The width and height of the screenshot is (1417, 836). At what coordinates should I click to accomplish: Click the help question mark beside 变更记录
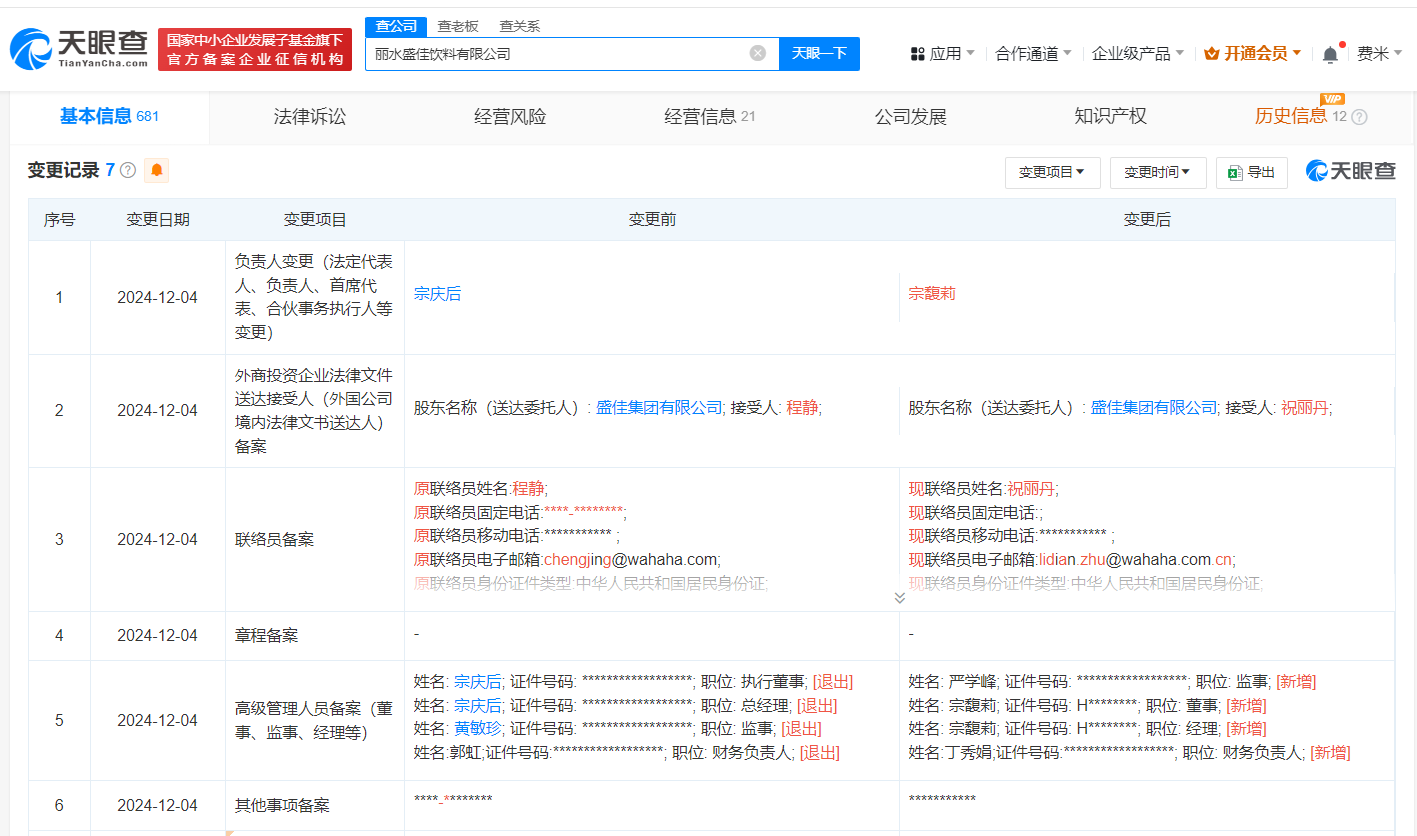(128, 171)
